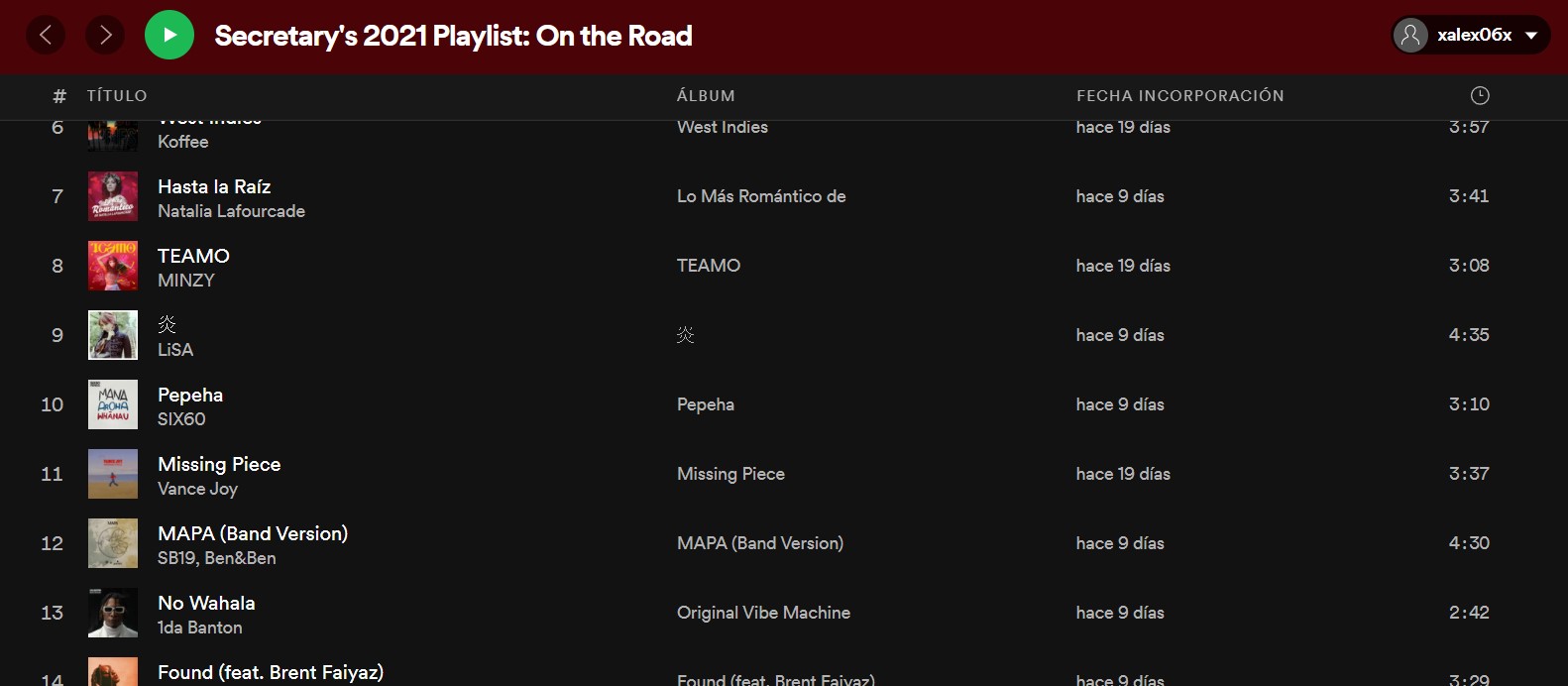Click the Pepeha cover art thumbnail
The image size is (1568, 686).
click(113, 404)
